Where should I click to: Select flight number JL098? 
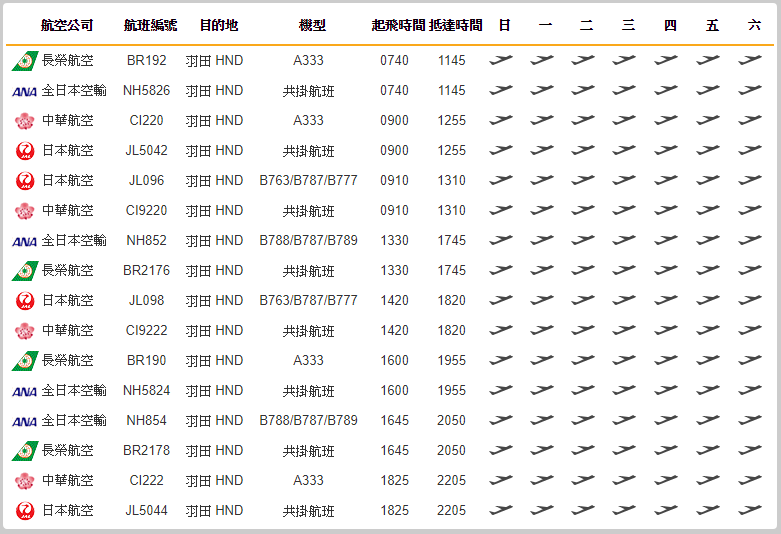click(x=146, y=300)
